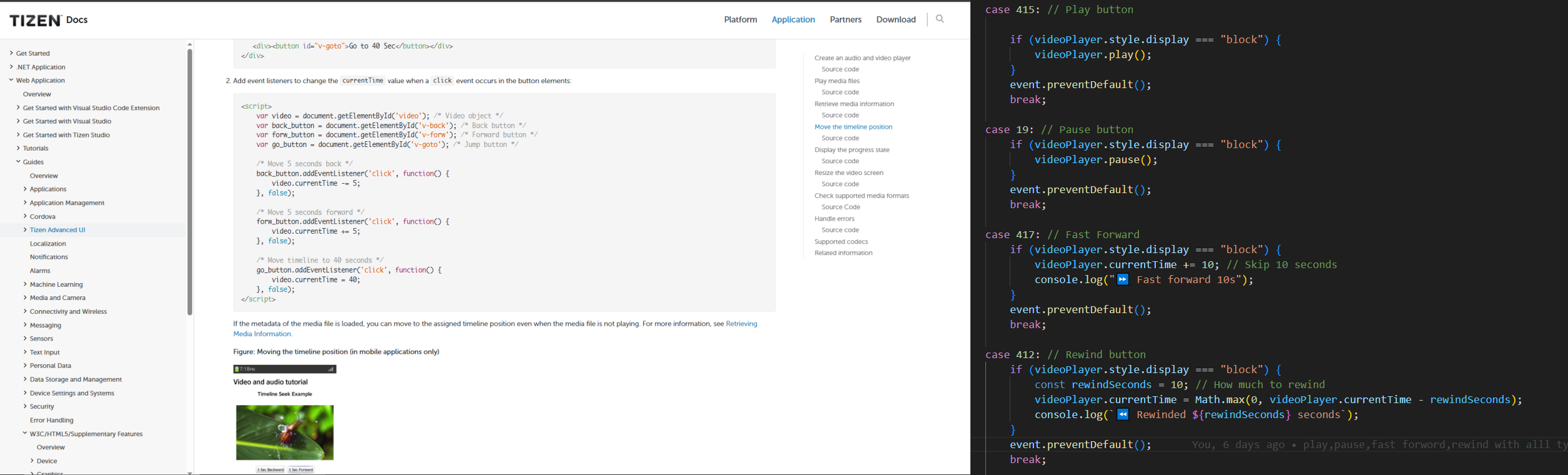Click the 'videoPlayer.play();' code line
The height and width of the screenshot is (475, 1568).
pos(1093,55)
